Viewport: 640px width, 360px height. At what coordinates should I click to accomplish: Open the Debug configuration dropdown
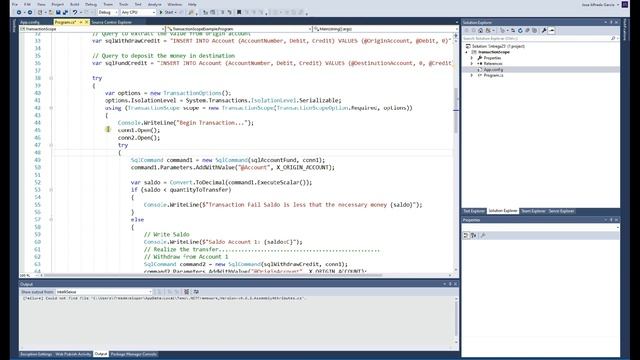click(107, 13)
